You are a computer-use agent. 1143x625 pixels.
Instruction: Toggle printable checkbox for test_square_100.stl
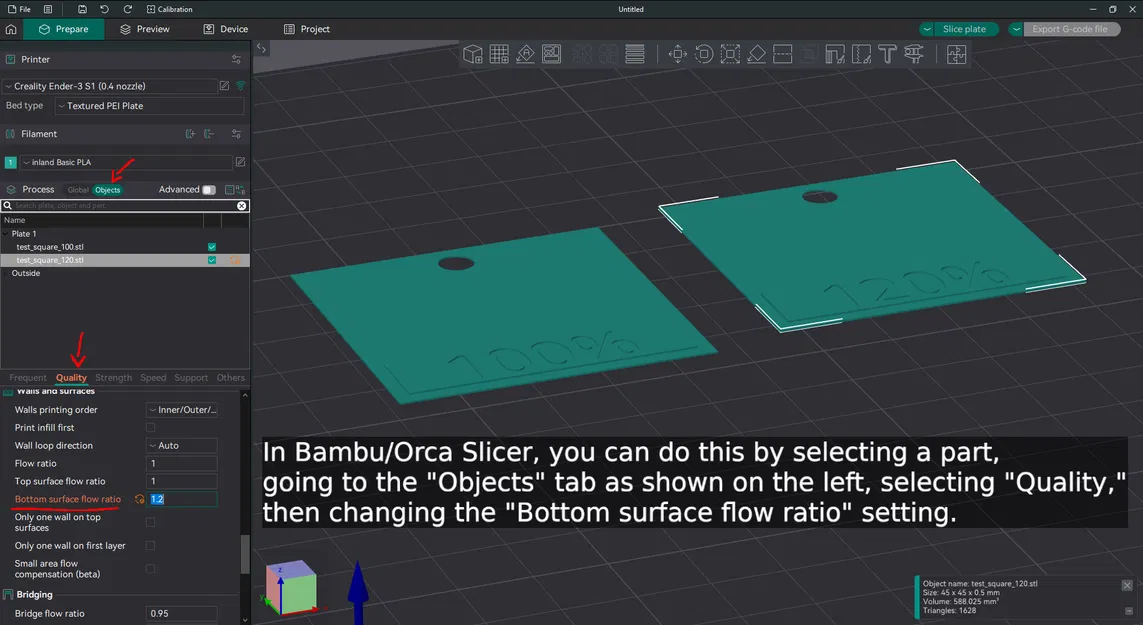pyautogui.click(x=212, y=247)
